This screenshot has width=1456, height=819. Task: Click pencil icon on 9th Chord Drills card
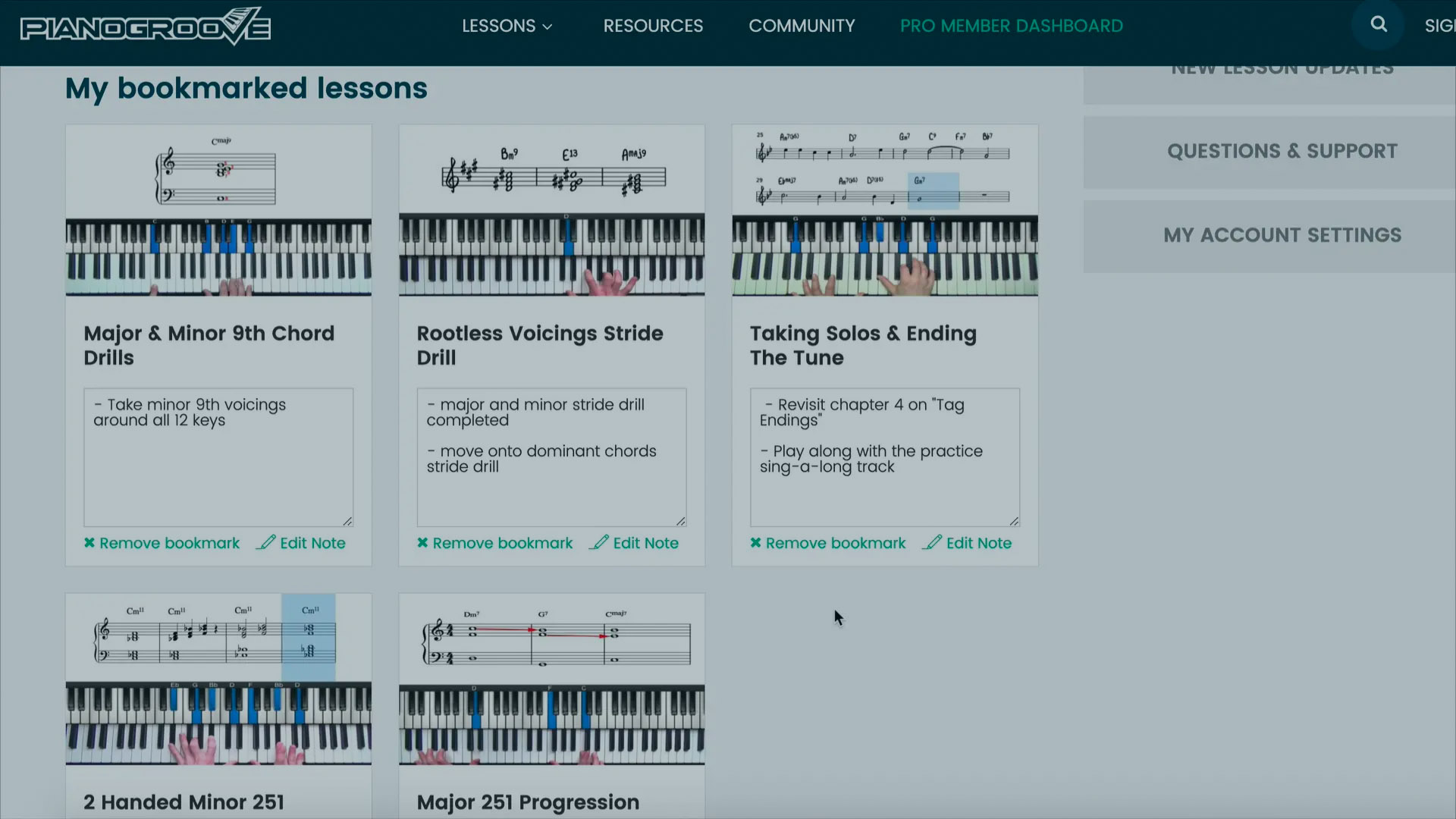pos(265,542)
